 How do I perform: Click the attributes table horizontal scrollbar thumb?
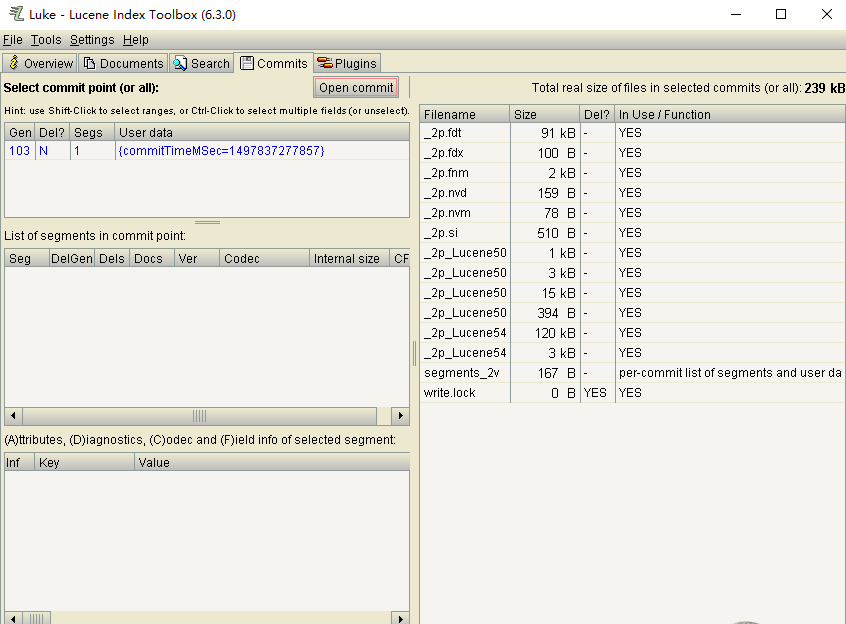point(37,618)
